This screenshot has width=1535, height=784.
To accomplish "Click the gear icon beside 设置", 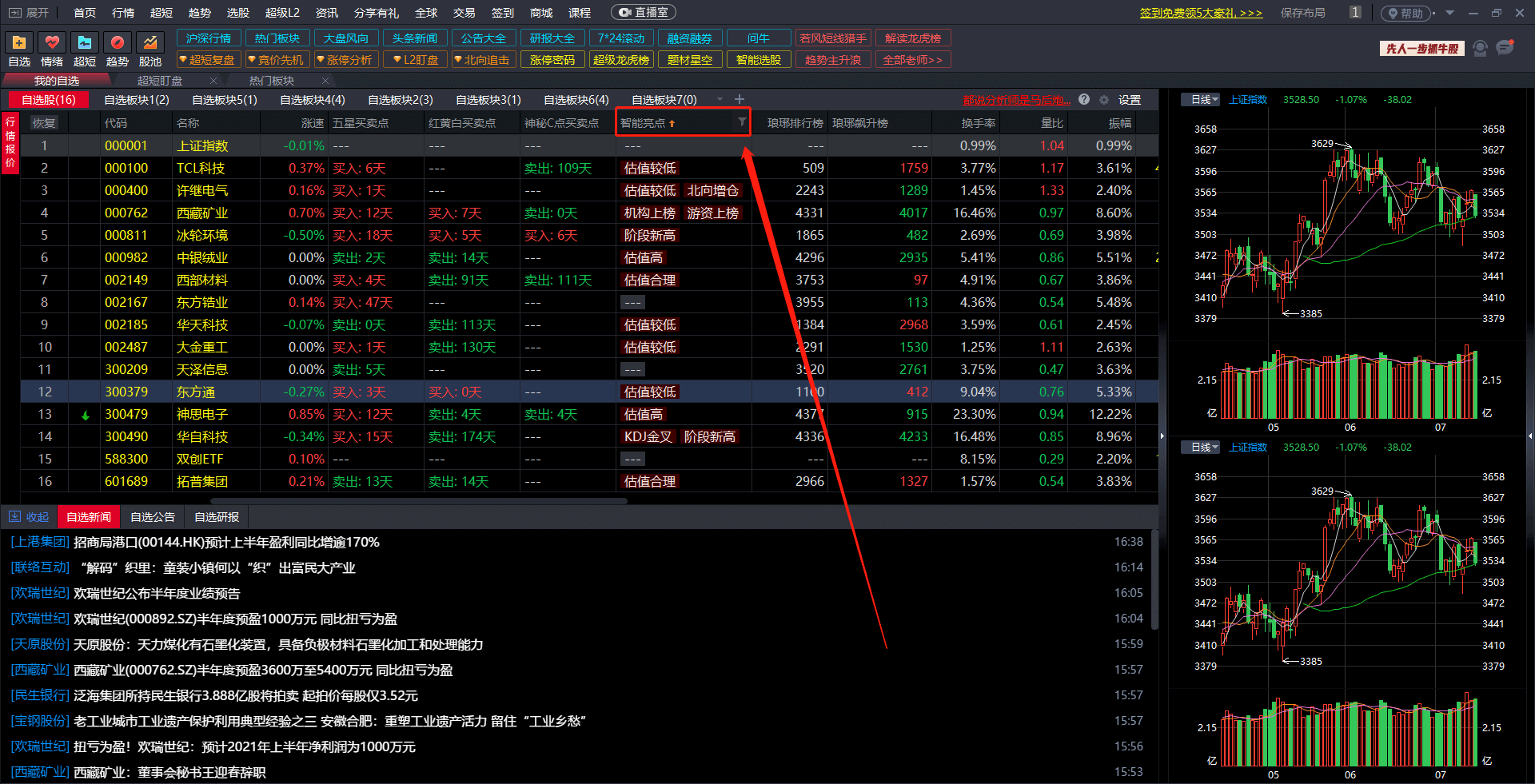I will click(x=1104, y=100).
